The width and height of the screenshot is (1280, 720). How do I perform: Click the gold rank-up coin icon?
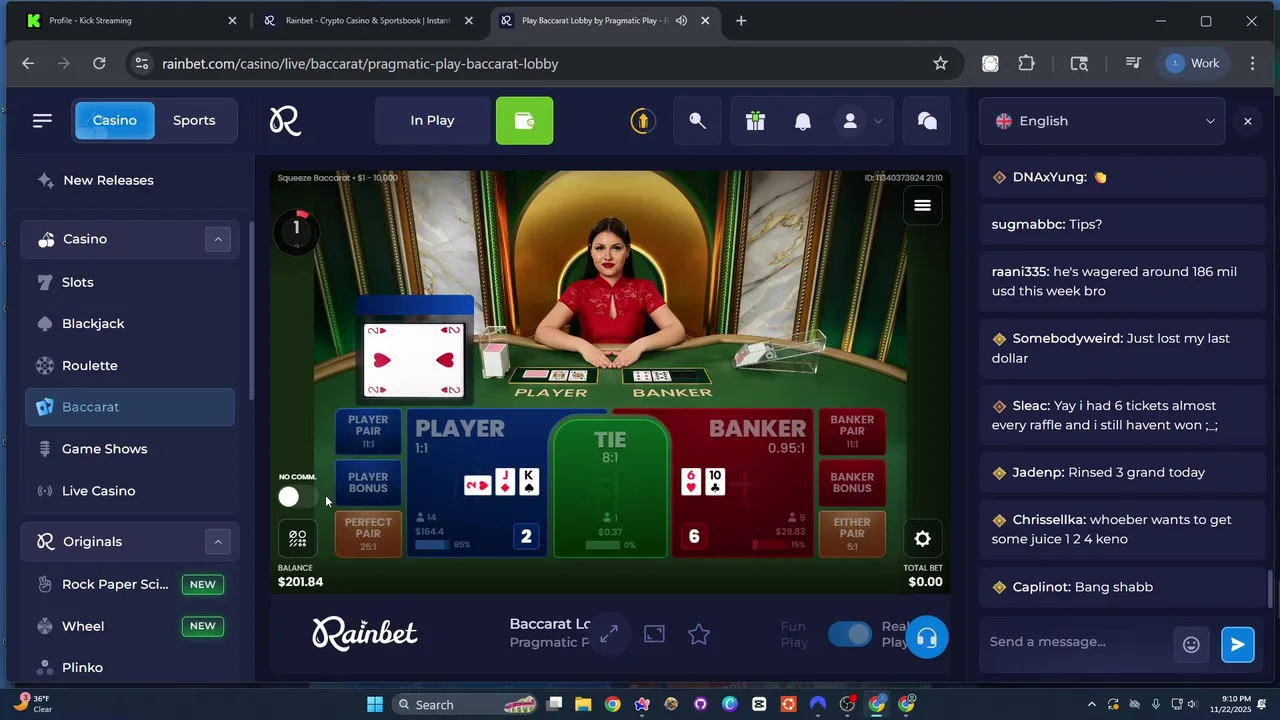click(642, 121)
